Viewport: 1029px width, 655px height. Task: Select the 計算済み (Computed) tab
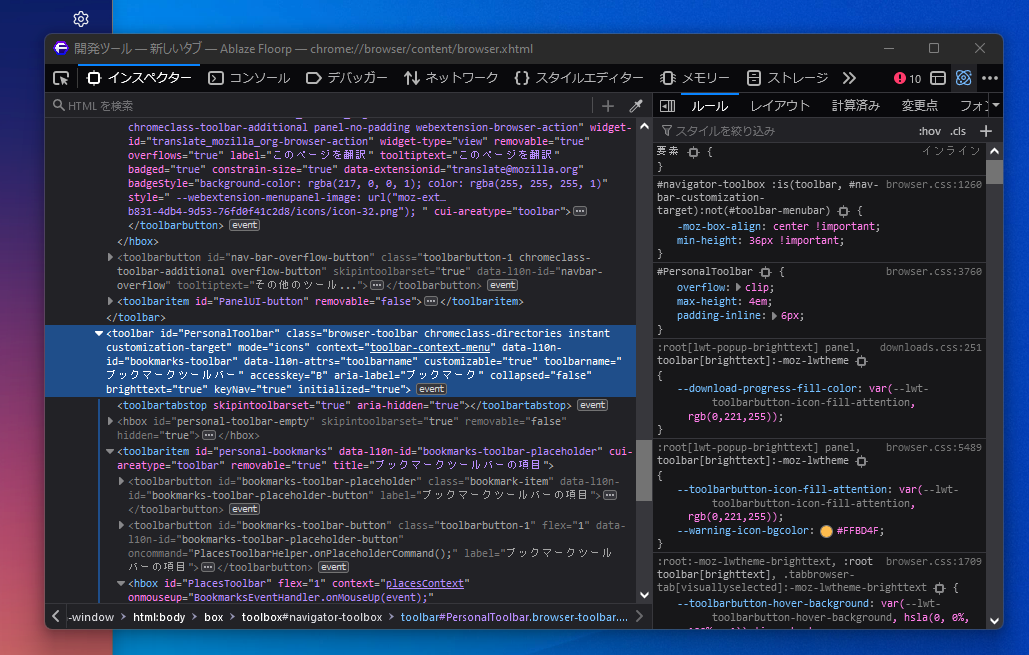[x=856, y=106]
